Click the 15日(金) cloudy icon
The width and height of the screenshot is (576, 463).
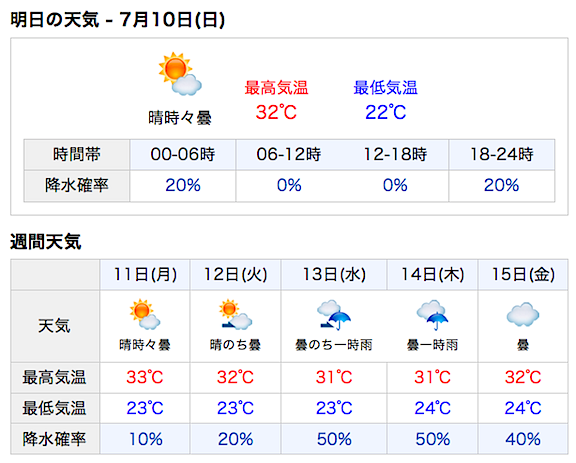tap(523, 315)
